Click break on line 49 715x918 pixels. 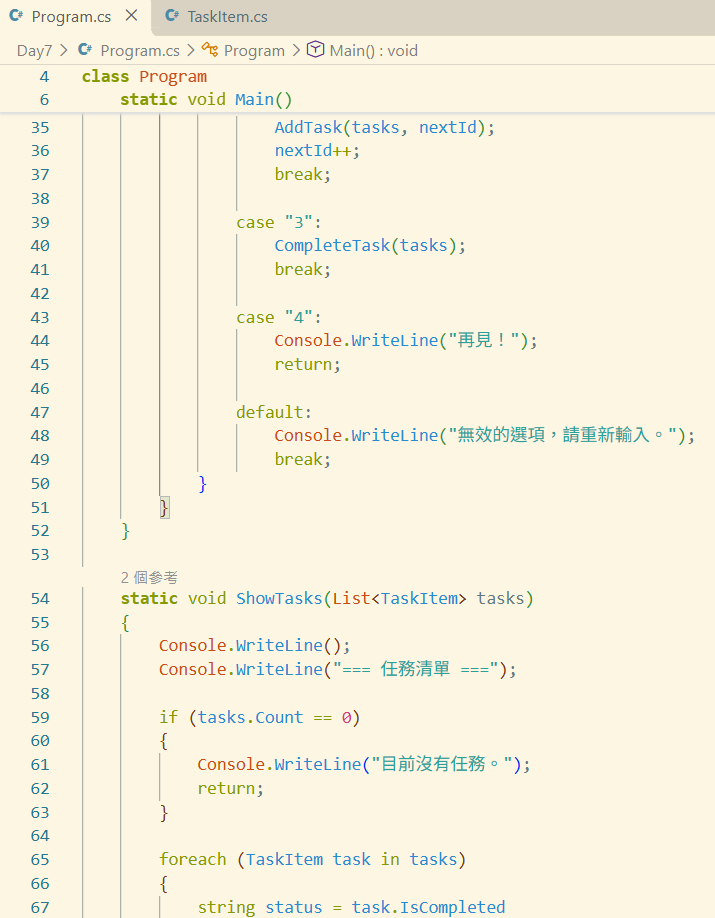(x=303, y=460)
